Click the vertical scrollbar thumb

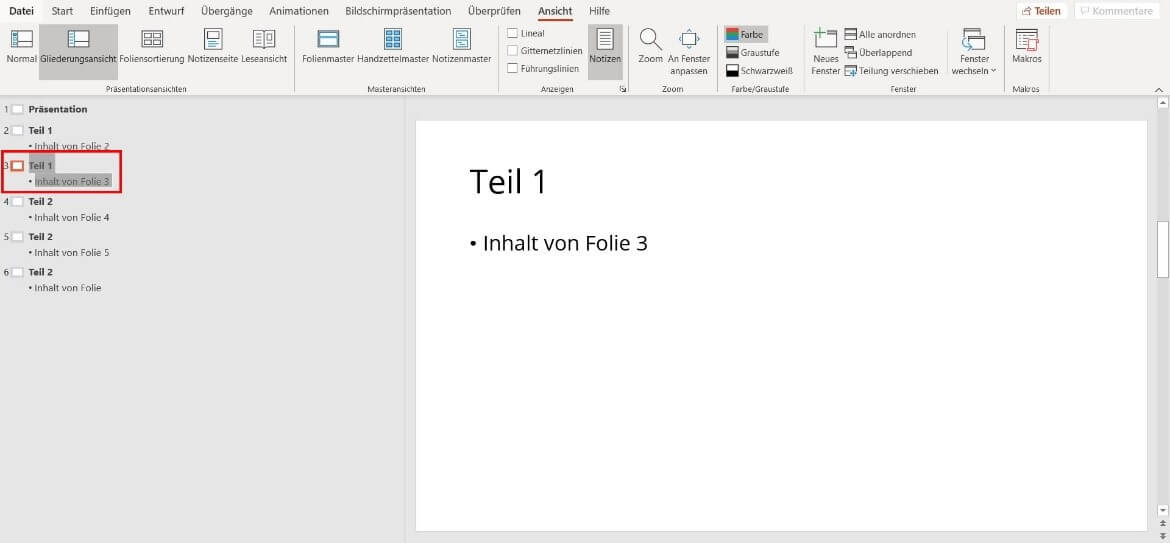click(x=1162, y=248)
